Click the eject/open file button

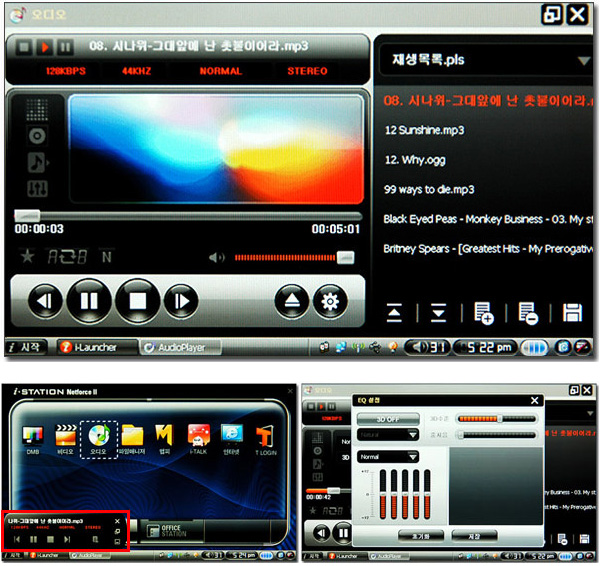[292, 302]
